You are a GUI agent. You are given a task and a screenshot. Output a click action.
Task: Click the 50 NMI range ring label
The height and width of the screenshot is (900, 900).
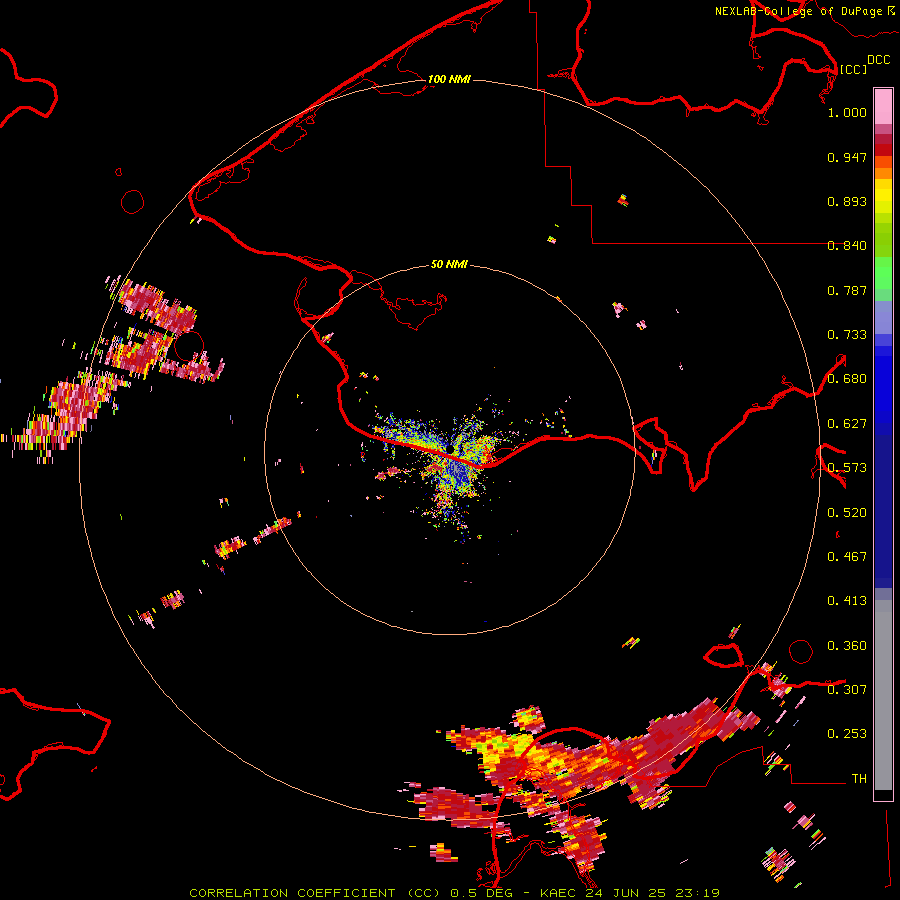[449, 265]
